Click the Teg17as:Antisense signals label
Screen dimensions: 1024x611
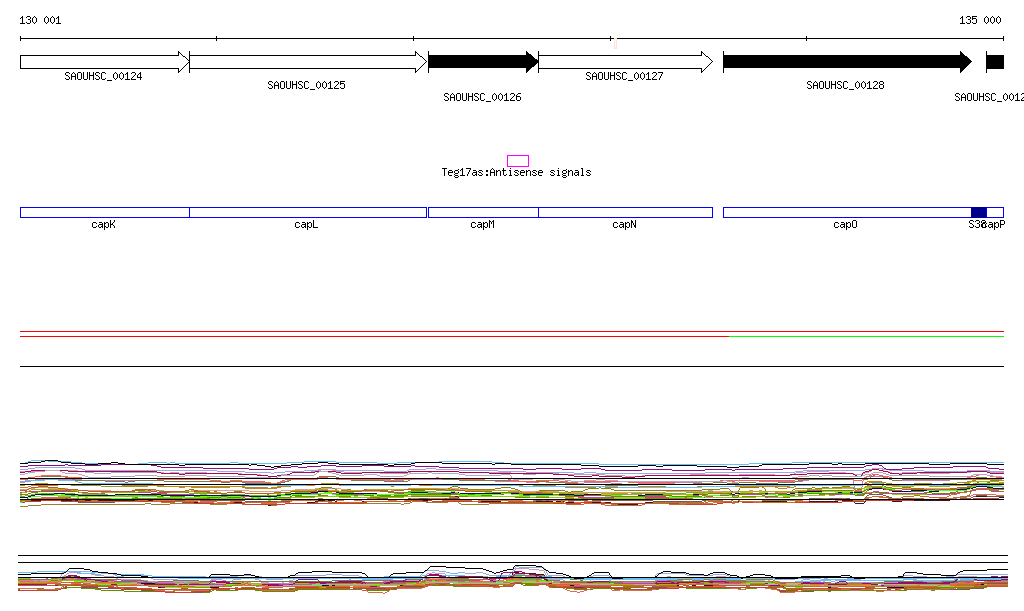(516, 173)
